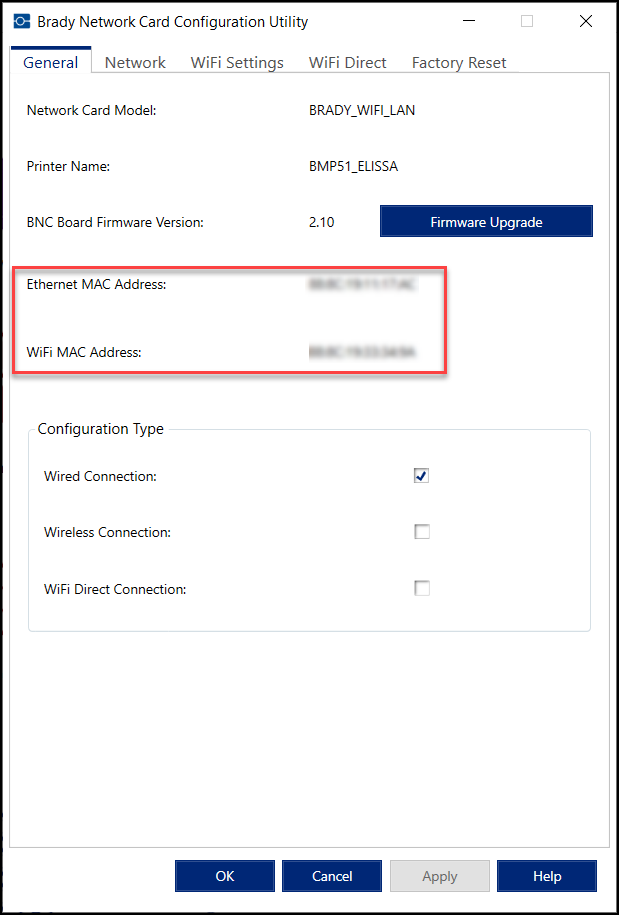Open the Factory Reset tab
The width and height of the screenshot is (619, 915).
tap(459, 62)
